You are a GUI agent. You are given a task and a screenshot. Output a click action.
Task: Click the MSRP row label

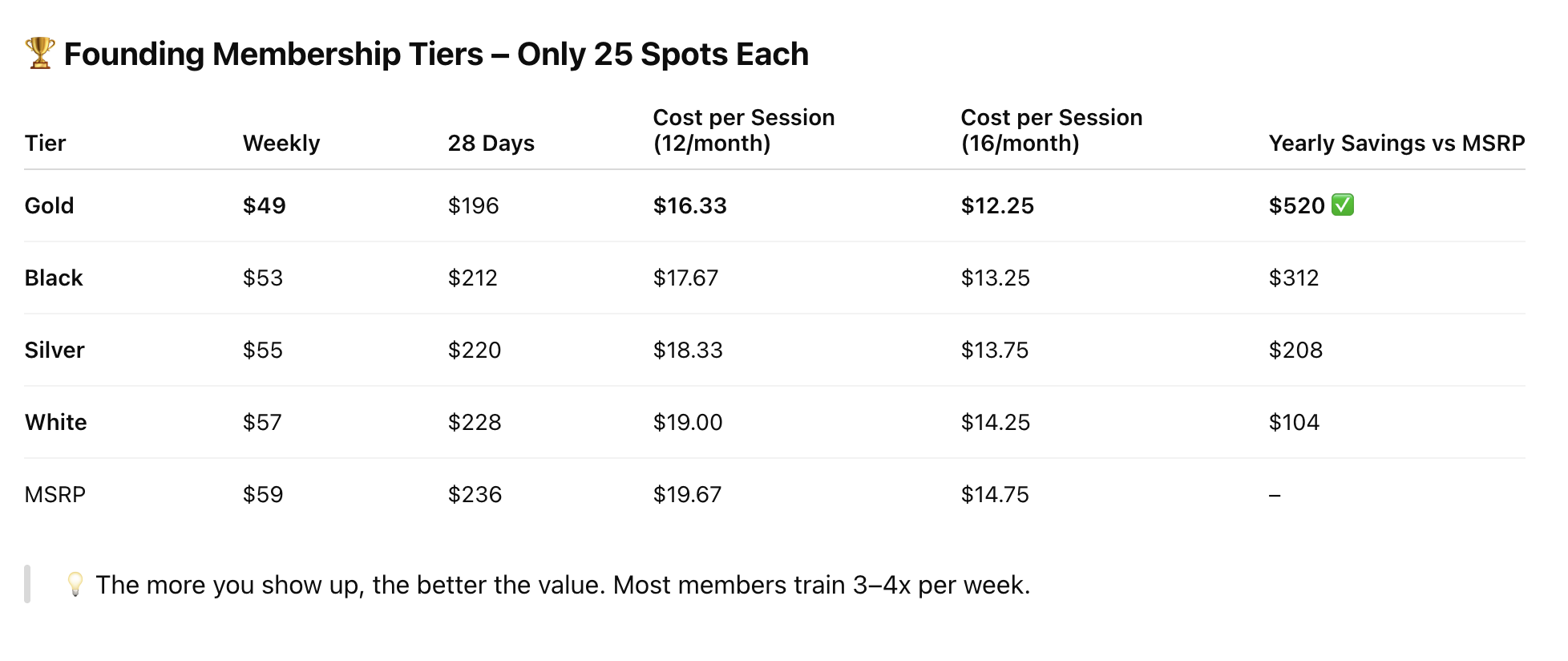(55, 494)
